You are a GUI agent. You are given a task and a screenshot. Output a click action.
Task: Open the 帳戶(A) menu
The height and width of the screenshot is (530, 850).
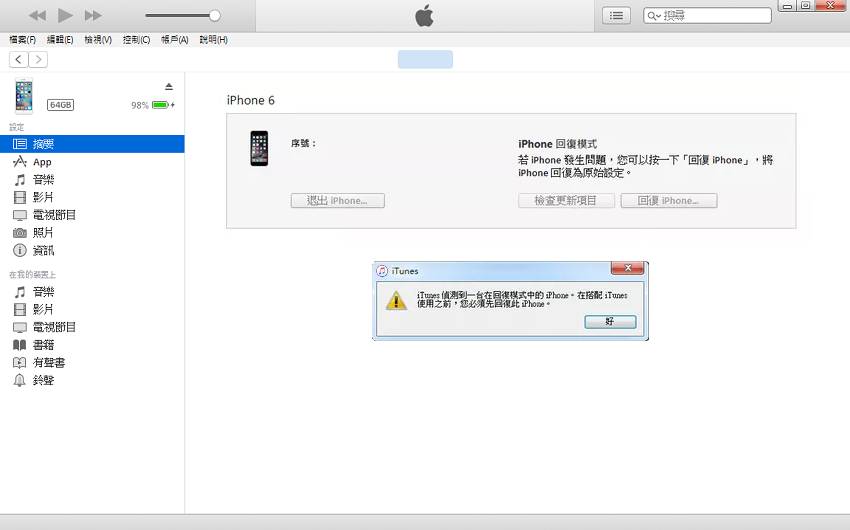175,40
